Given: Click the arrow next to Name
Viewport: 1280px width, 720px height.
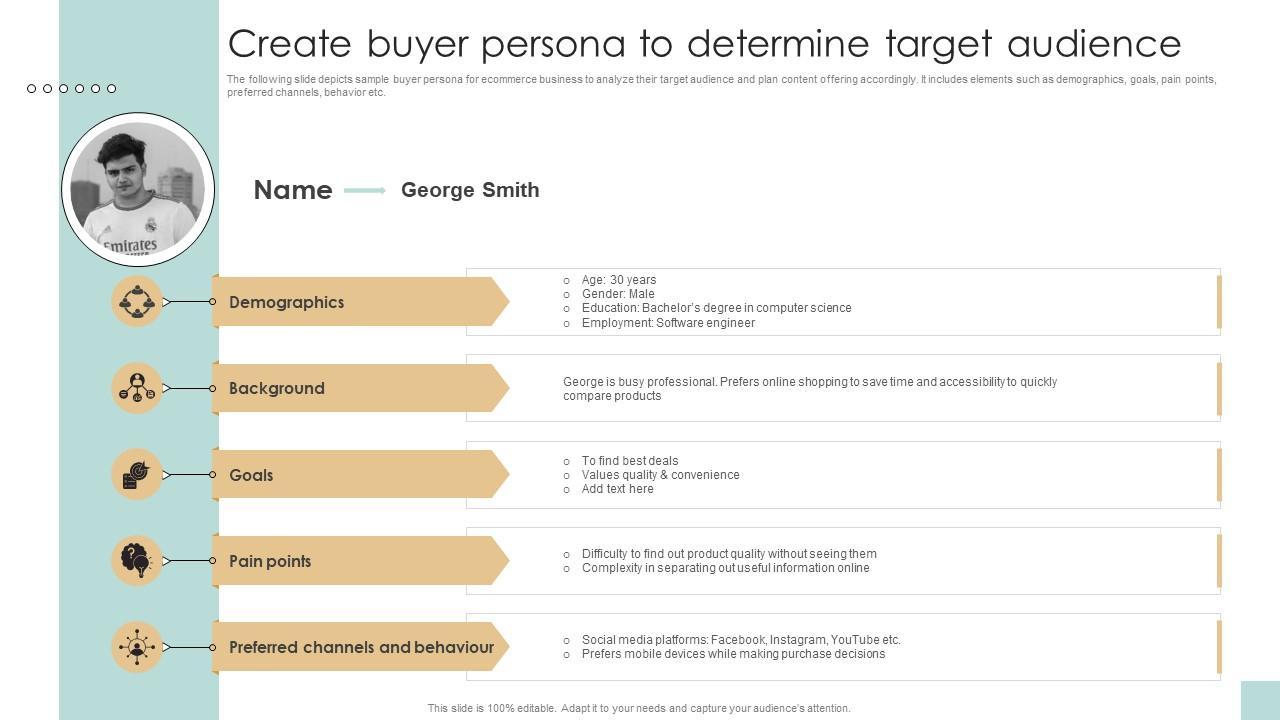Looking at the screenshot, I should tap(365, 190).
